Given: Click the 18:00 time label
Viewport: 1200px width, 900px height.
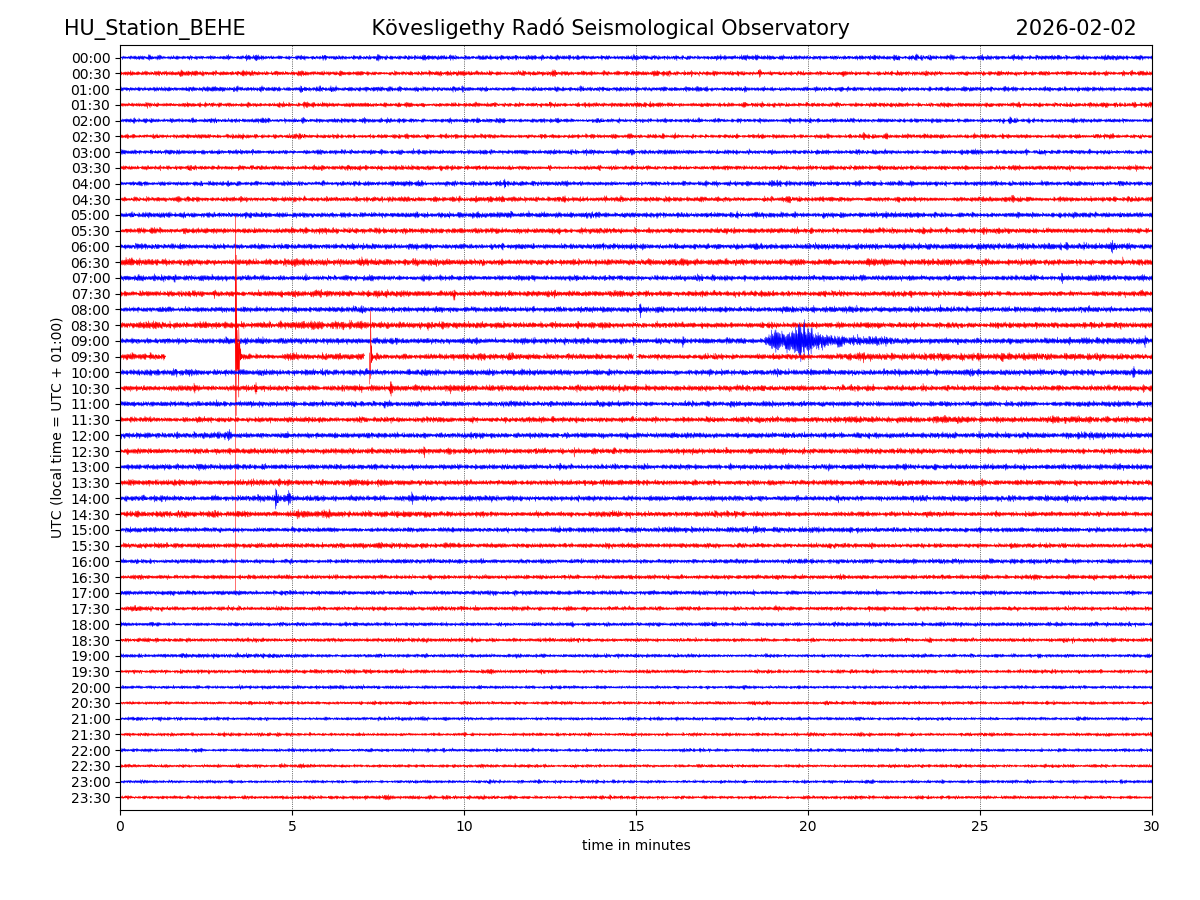Looking at the screenshot, I should coord(90,625).
